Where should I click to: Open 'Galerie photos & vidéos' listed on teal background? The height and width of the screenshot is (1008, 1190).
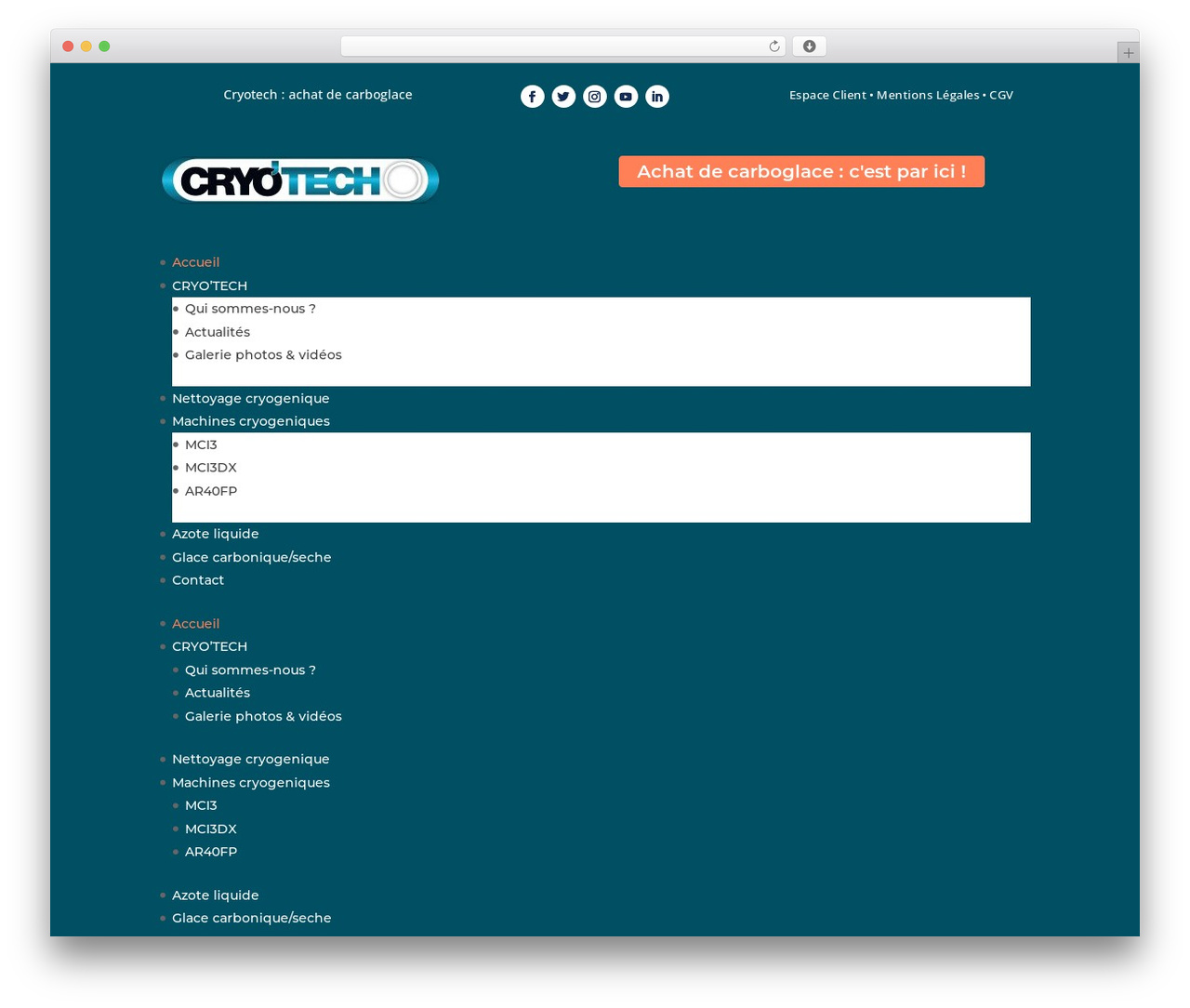pos(263,716)
